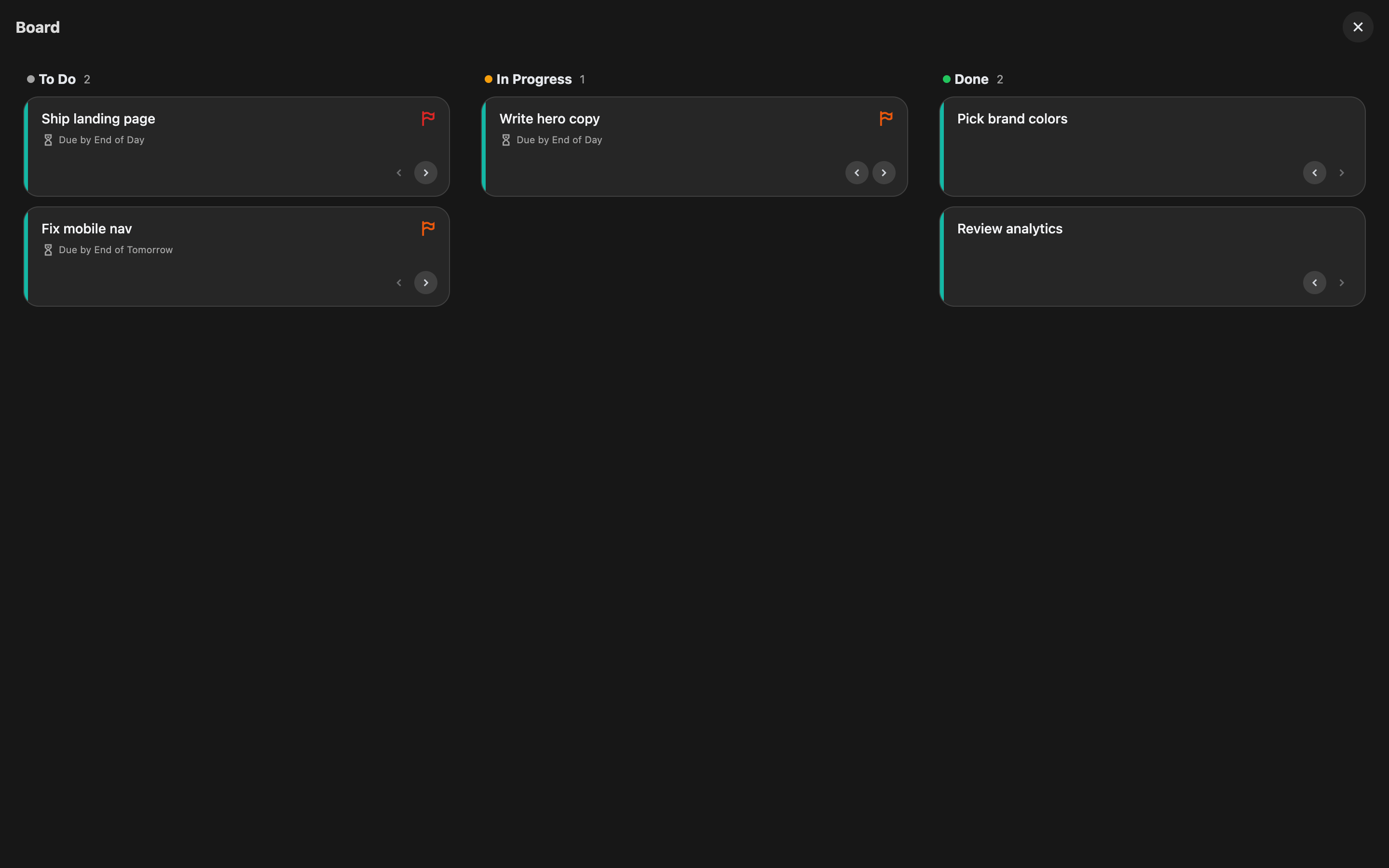The image size is (1389, 868).
Task: Click the hourglass icon on Fix mobile nav
Action: click(48, 250)
